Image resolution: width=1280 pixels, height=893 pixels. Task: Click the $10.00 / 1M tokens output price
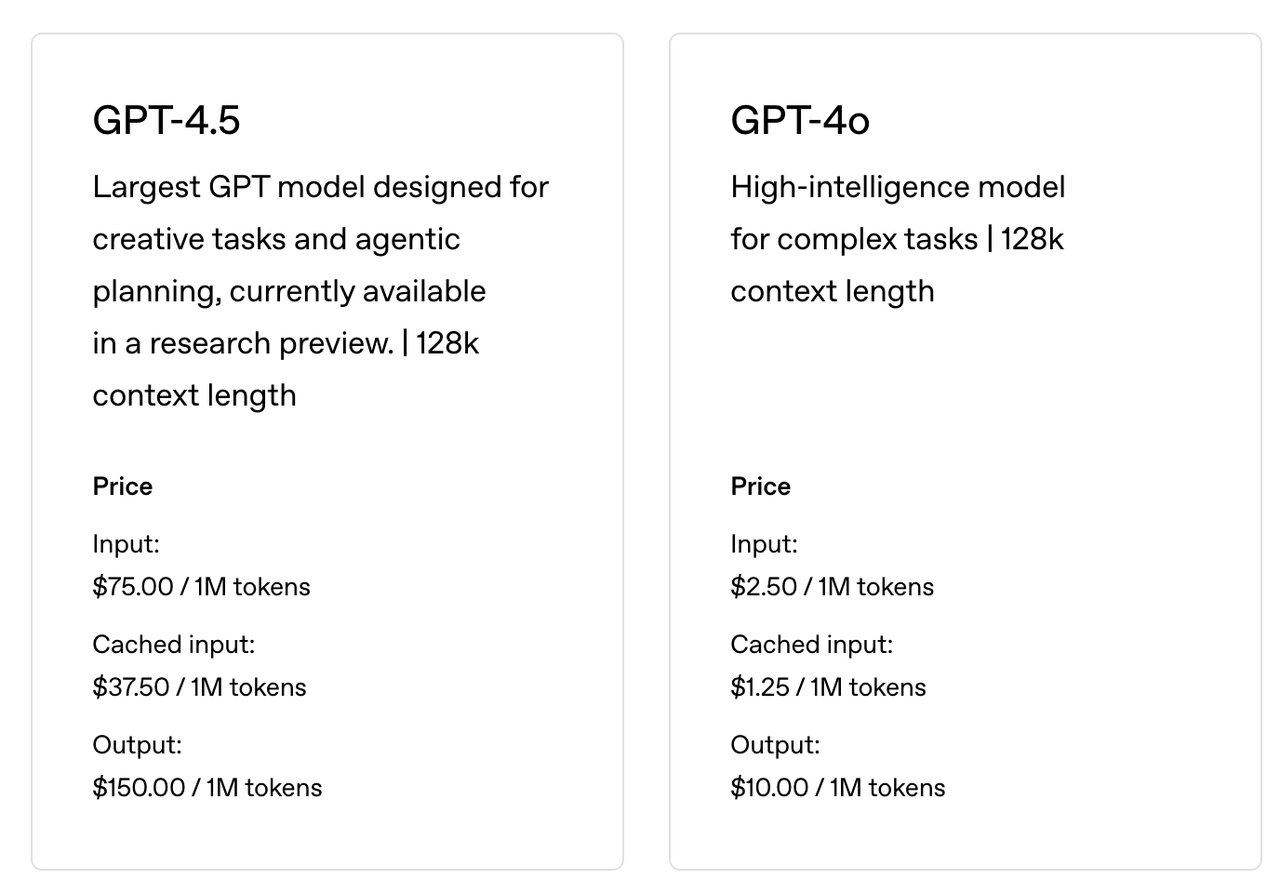tap(837, 788)
